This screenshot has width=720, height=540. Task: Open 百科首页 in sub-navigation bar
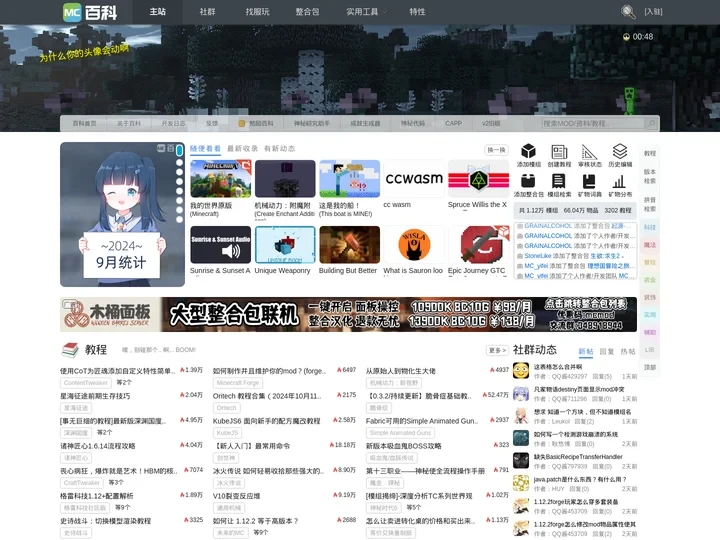[x=84, y=124]
